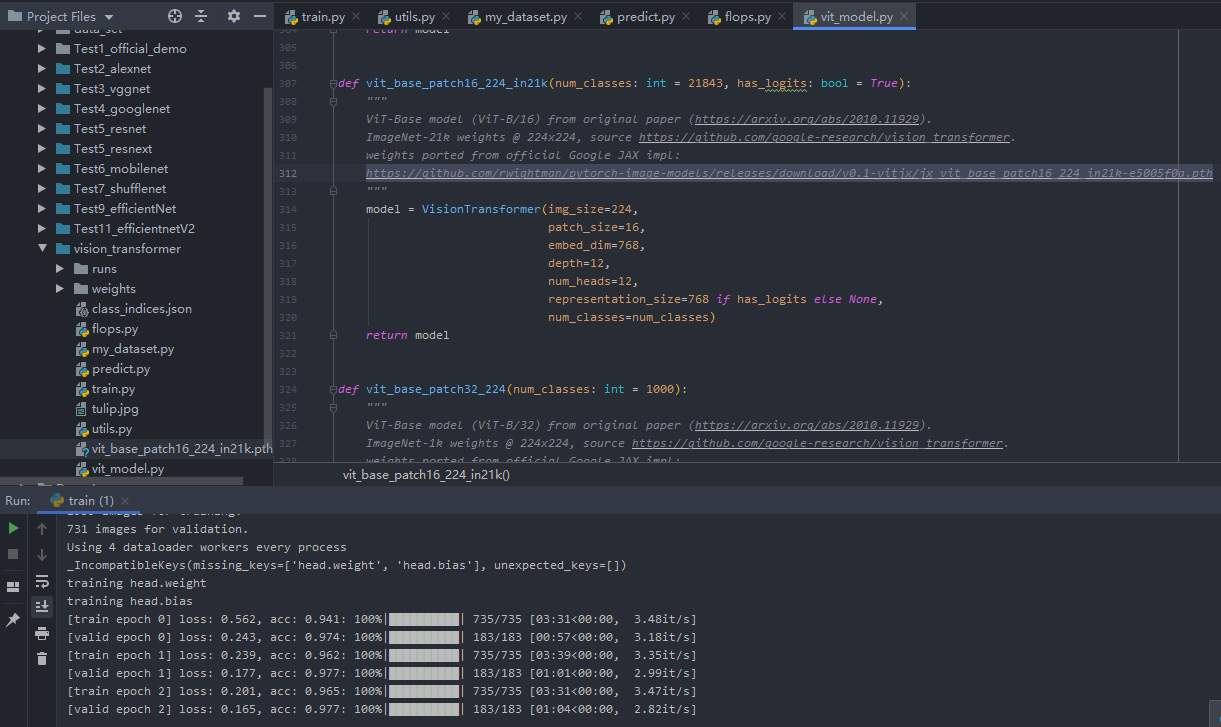Click the trash icon to clear console output
Image resolution: width=1221 pixels, height=727 pixels.
pos(42,658)
